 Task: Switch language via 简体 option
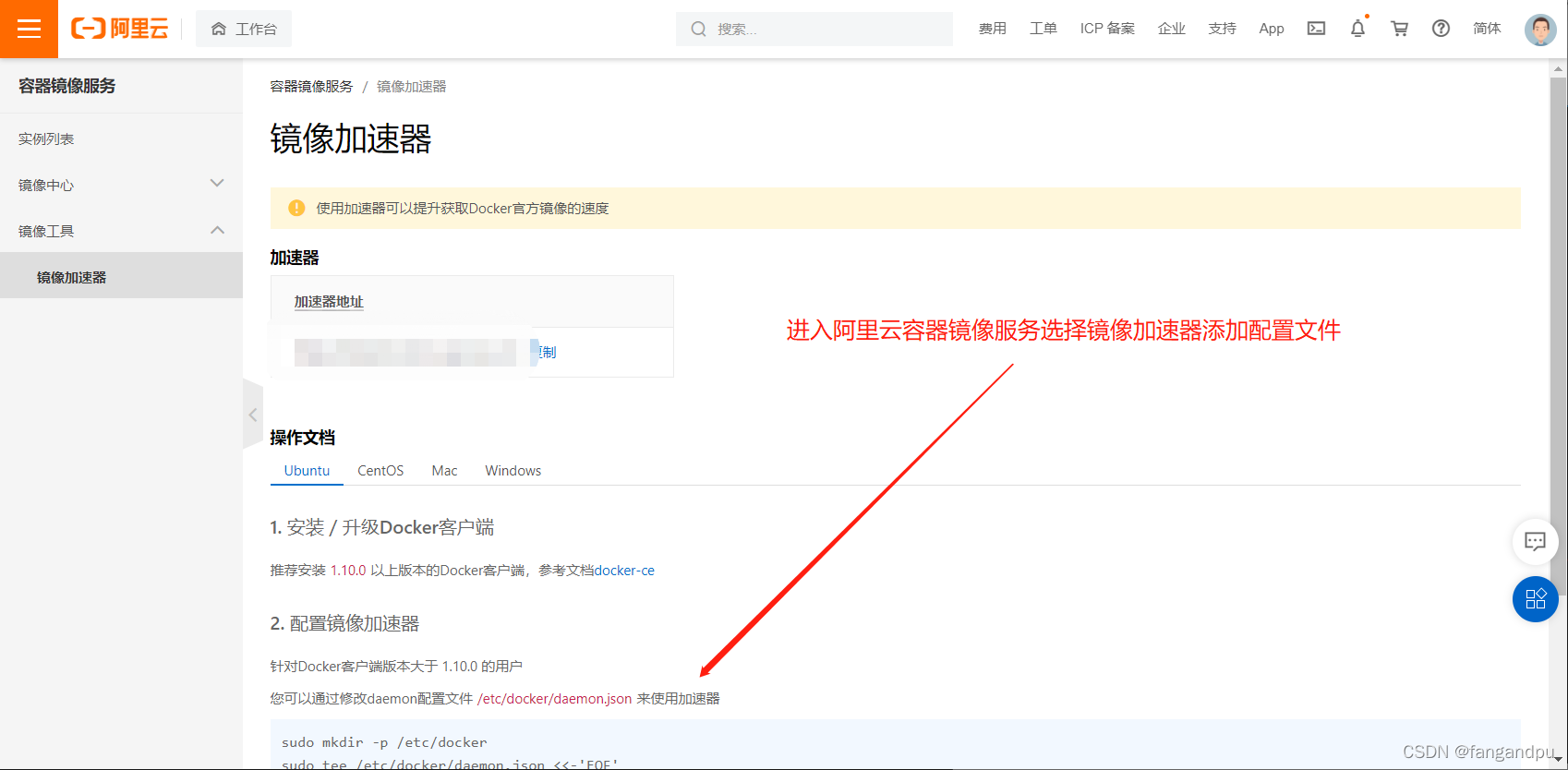(x=1487, y=29)
